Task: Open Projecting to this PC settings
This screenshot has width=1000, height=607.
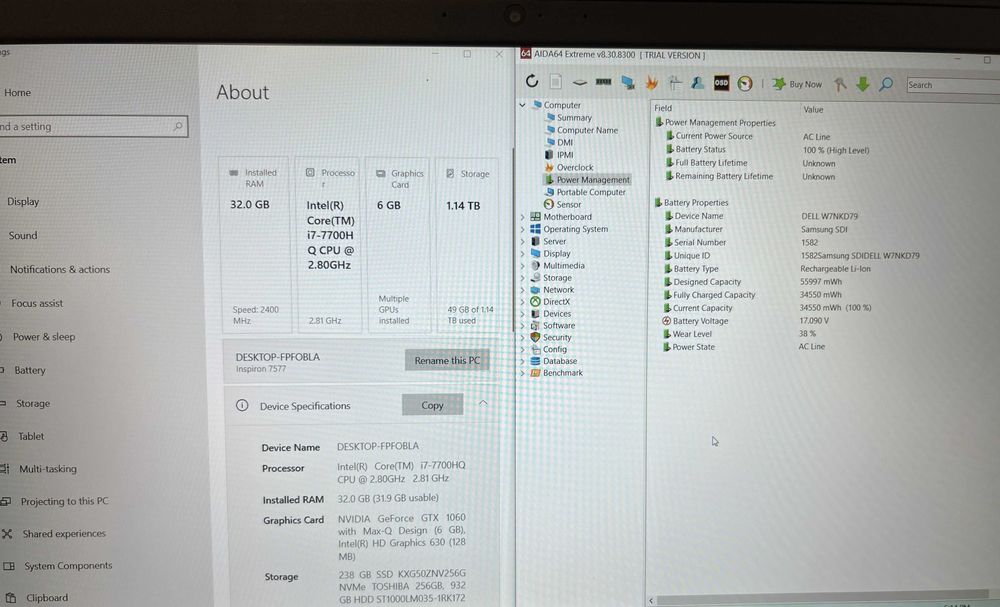Action: click(x=64, y=501)
